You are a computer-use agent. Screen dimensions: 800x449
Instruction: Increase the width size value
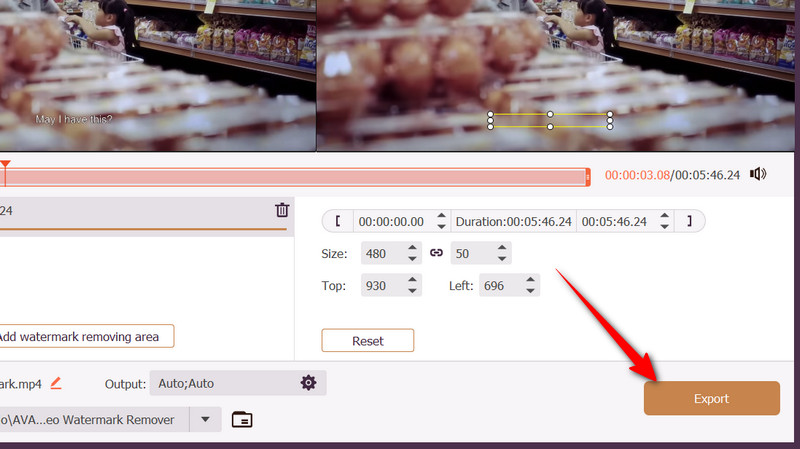click(x=412, y=248)
